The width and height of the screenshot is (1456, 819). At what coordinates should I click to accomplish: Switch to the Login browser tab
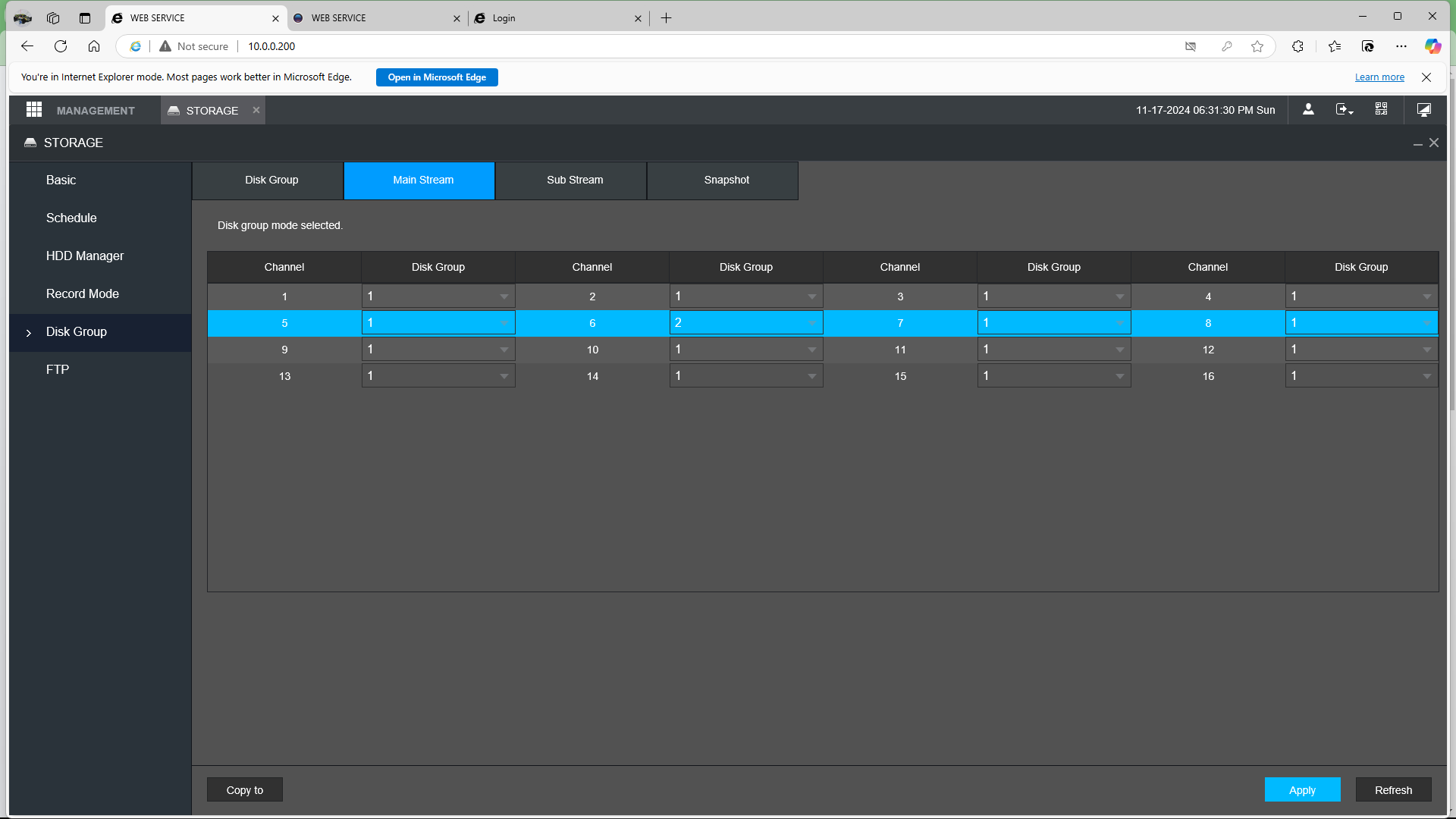pos(557,18)
